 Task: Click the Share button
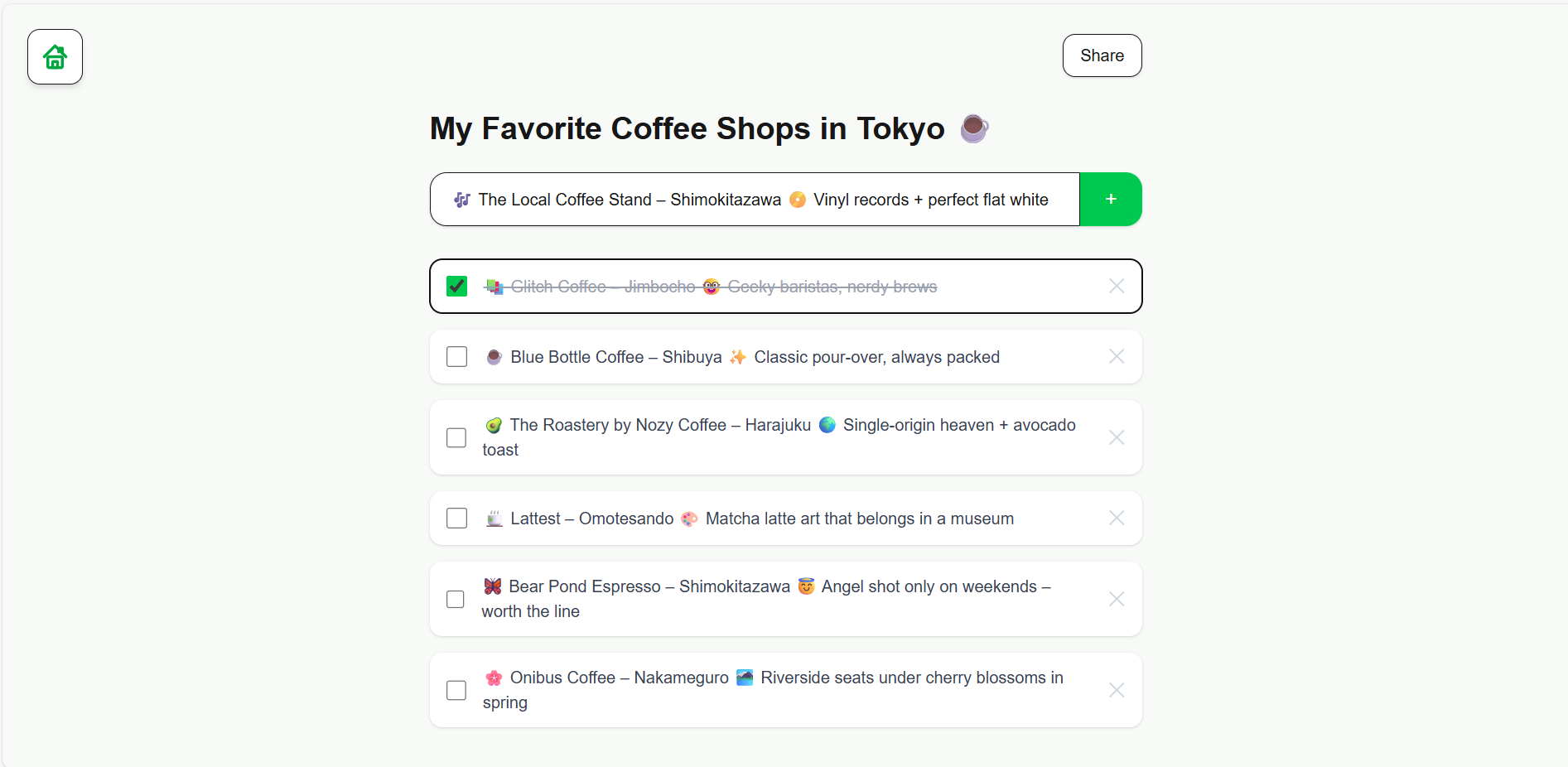pyautogui.click(x=1102, y=55)
